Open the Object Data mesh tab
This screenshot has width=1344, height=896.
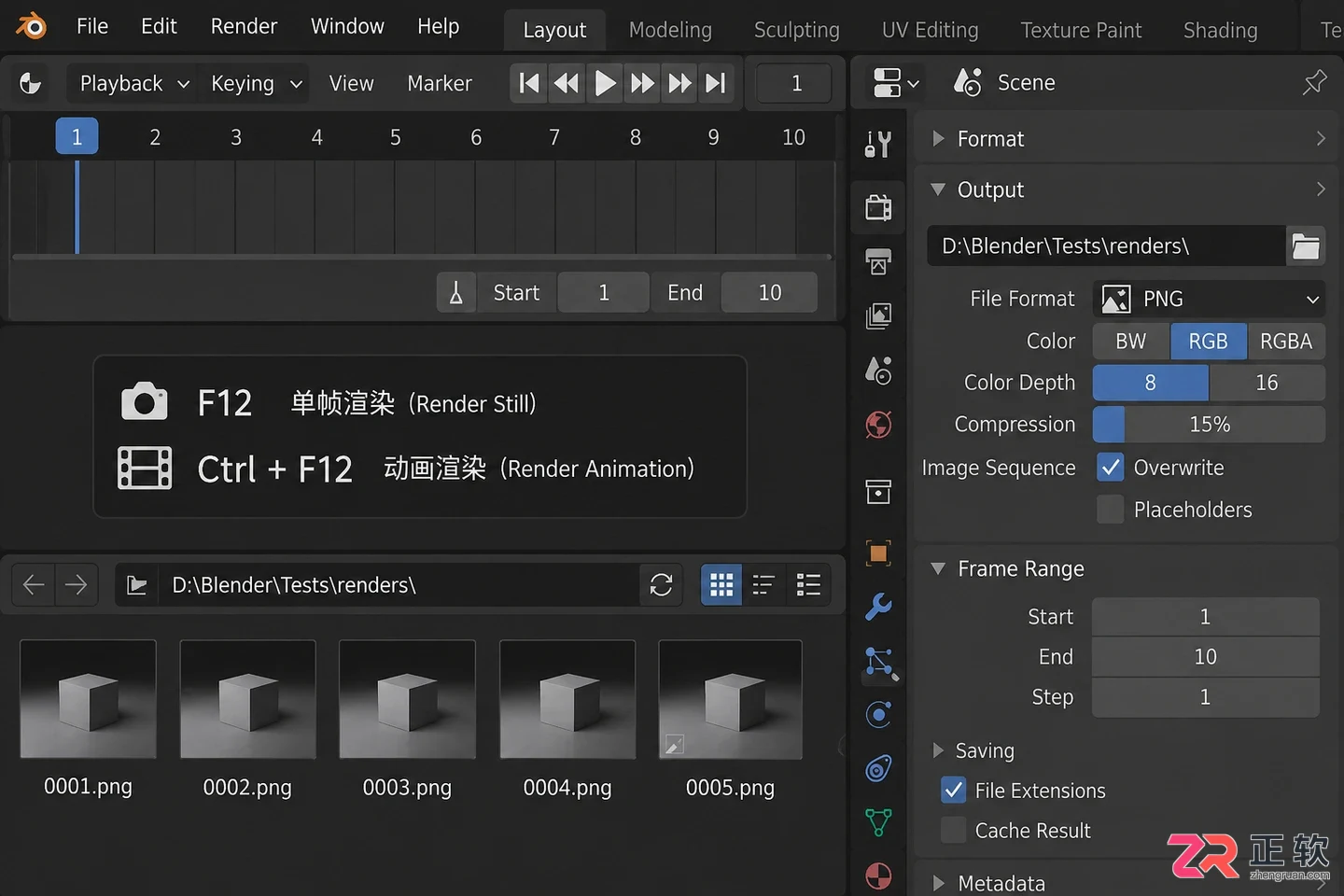[x=878, y=822]
